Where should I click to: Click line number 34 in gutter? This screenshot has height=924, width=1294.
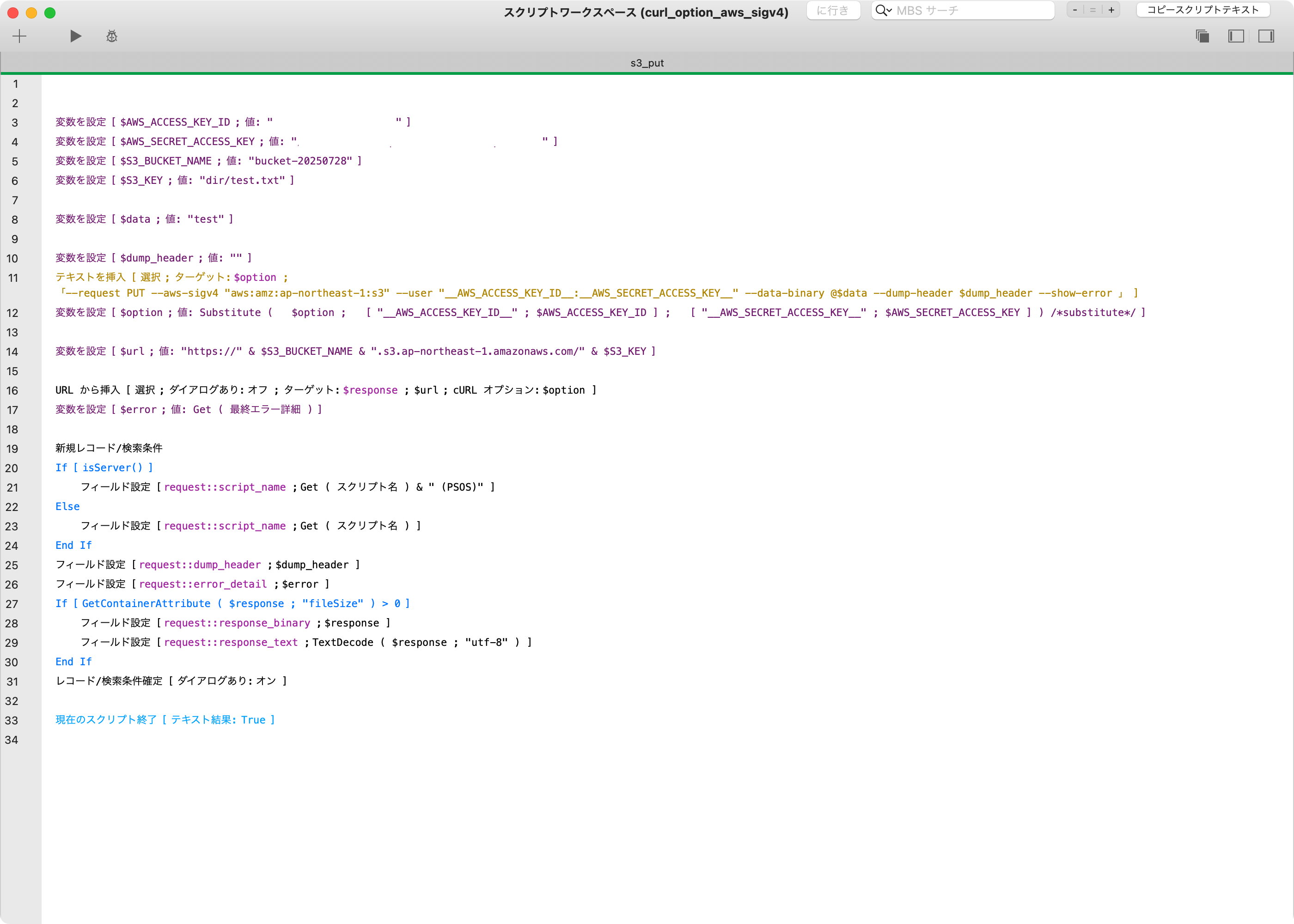click(12, 740)
